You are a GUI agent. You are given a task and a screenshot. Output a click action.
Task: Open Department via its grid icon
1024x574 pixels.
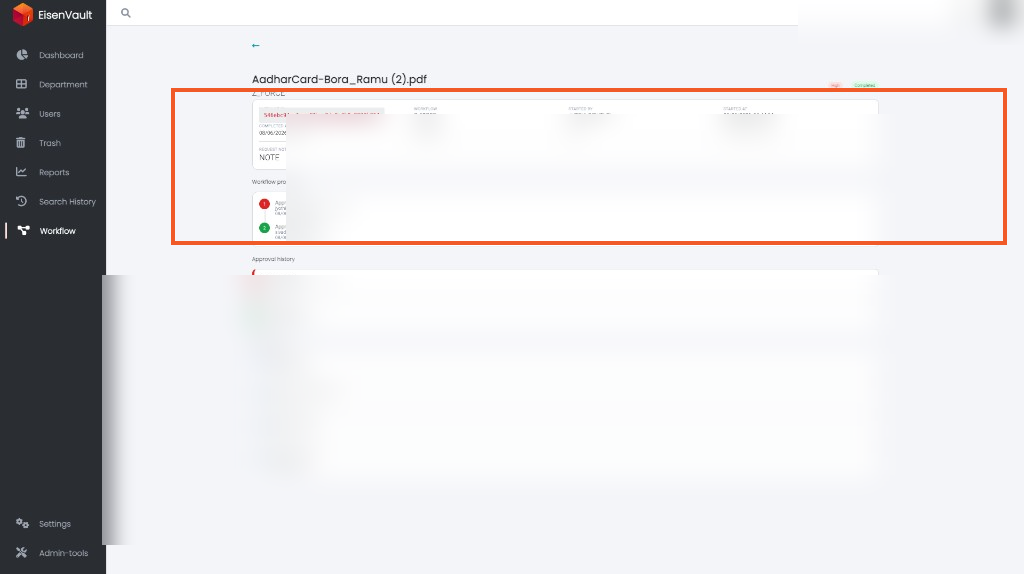pyautogui.click(x=22, y=84)
